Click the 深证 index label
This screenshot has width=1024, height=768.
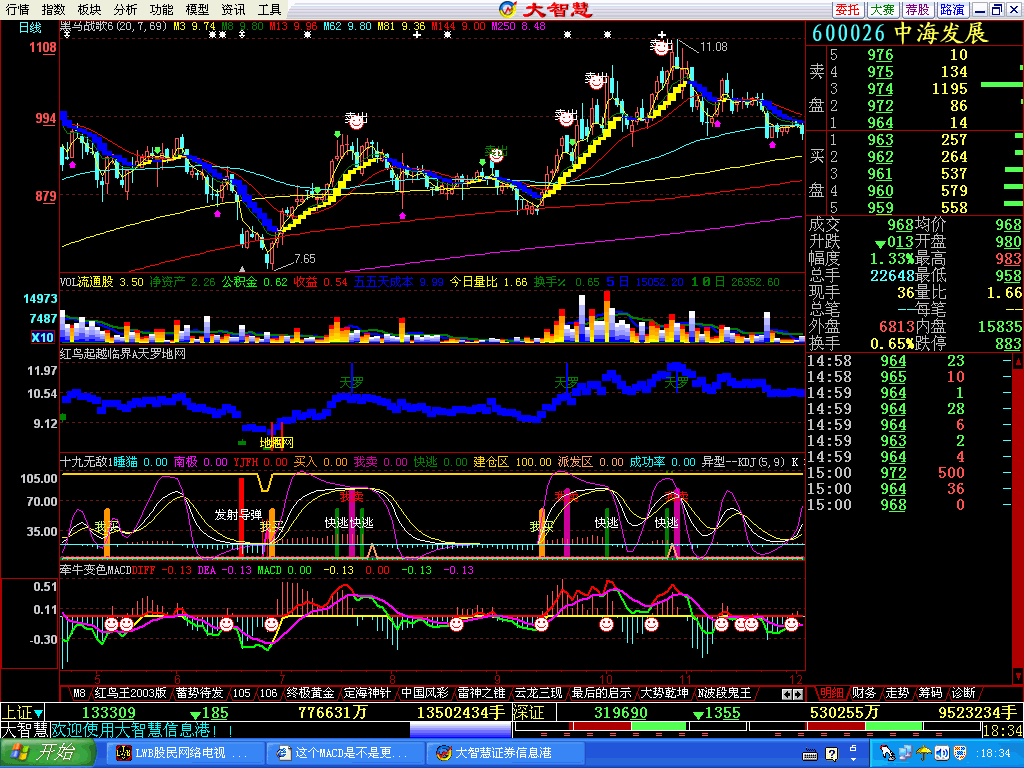click(x=528, y=712)
